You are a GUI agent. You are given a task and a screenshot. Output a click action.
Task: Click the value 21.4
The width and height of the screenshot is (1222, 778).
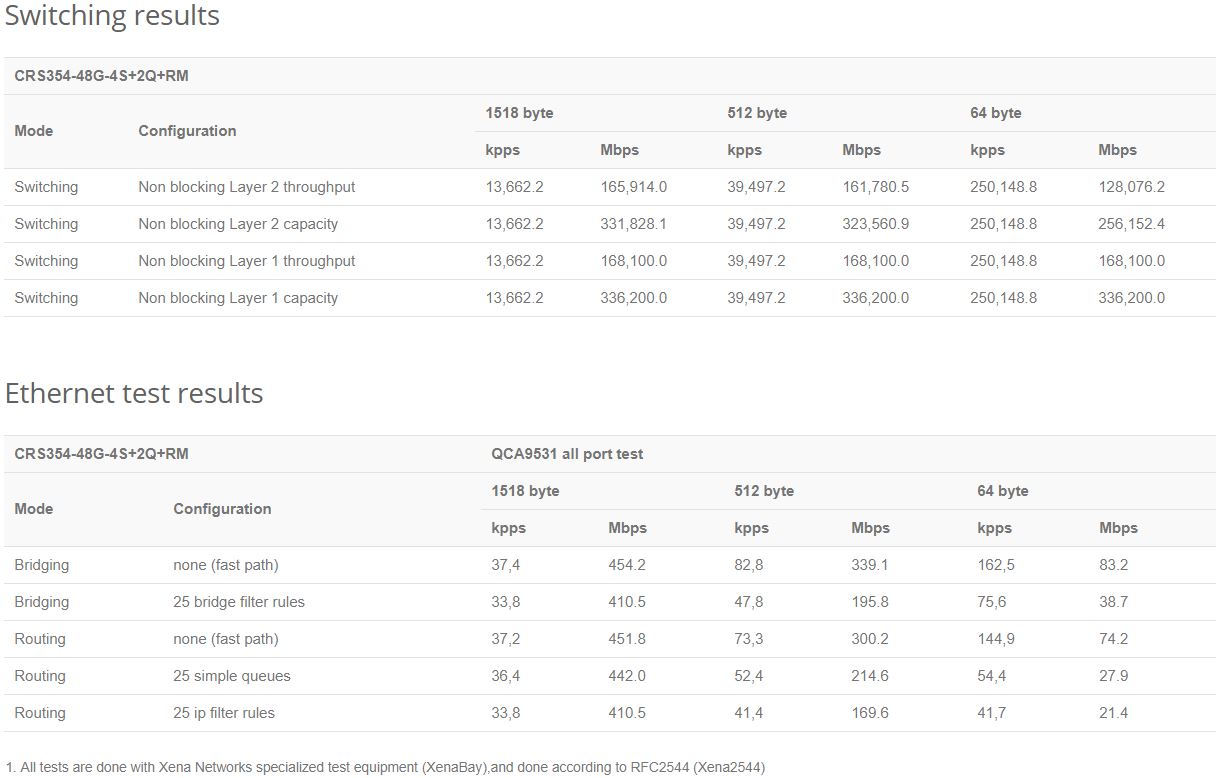(1113, 713)
